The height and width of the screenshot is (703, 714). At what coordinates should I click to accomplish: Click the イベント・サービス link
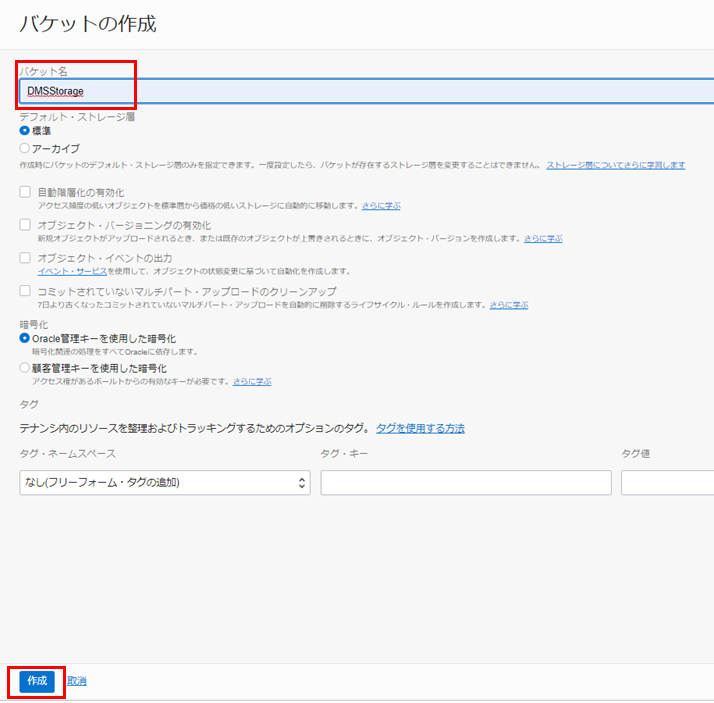pyautogui.click(x=72, y=271)
